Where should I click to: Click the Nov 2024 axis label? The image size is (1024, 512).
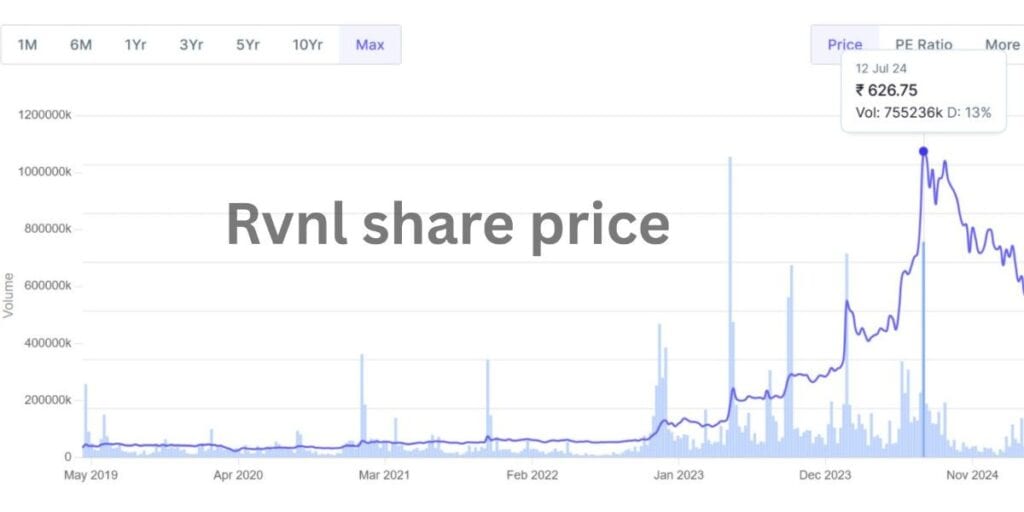[971, 475]
